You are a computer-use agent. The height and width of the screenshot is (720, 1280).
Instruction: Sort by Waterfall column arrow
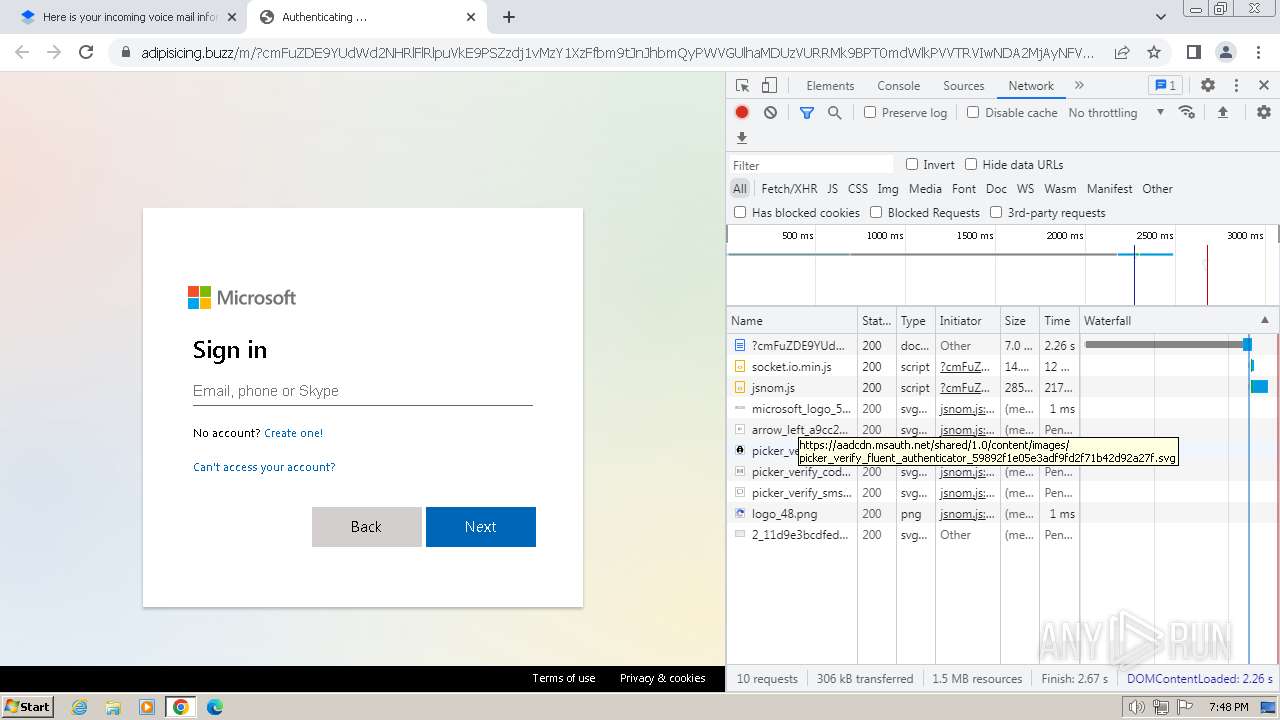[x=1264, y=320]
